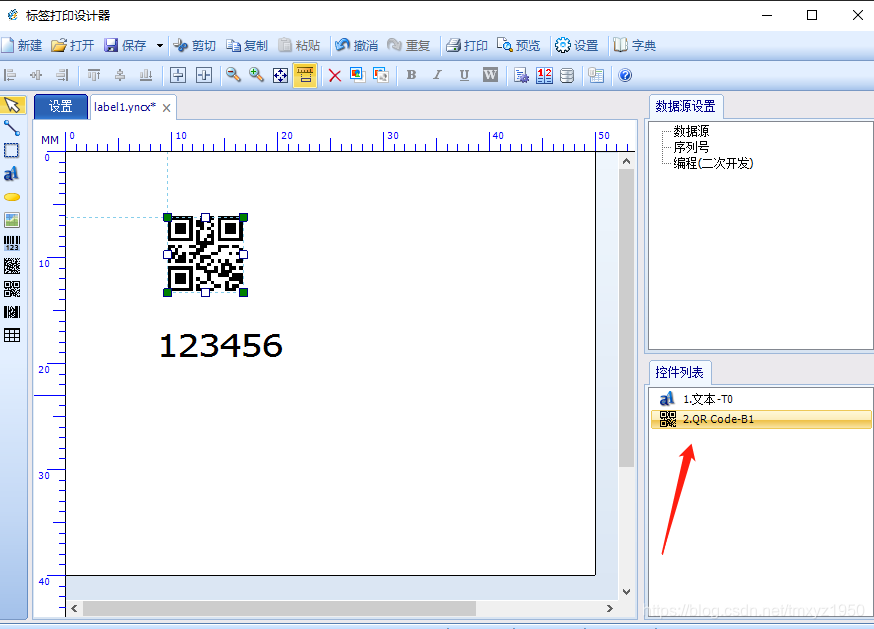Align objects to horizontal center
Screen dimensions: 874x629
36,75
